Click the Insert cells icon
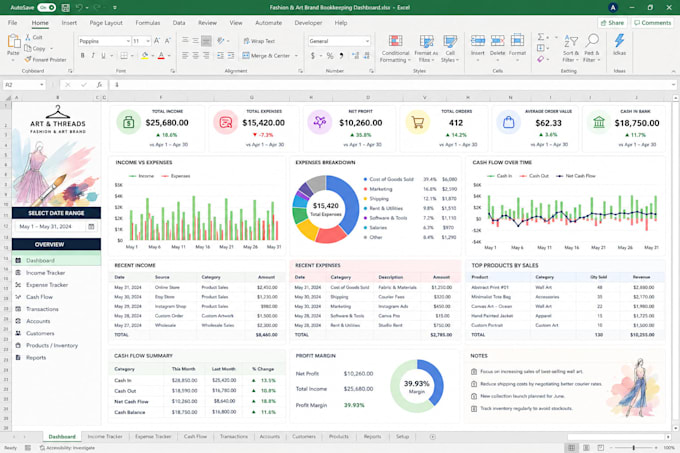Image resolution: width=680 pixels, height=453 pixels. coord(477,41)
